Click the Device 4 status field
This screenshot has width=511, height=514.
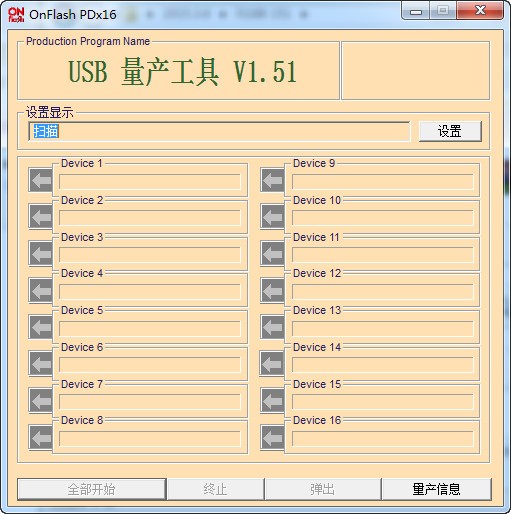pyautogui.click(x=150, y=292)
